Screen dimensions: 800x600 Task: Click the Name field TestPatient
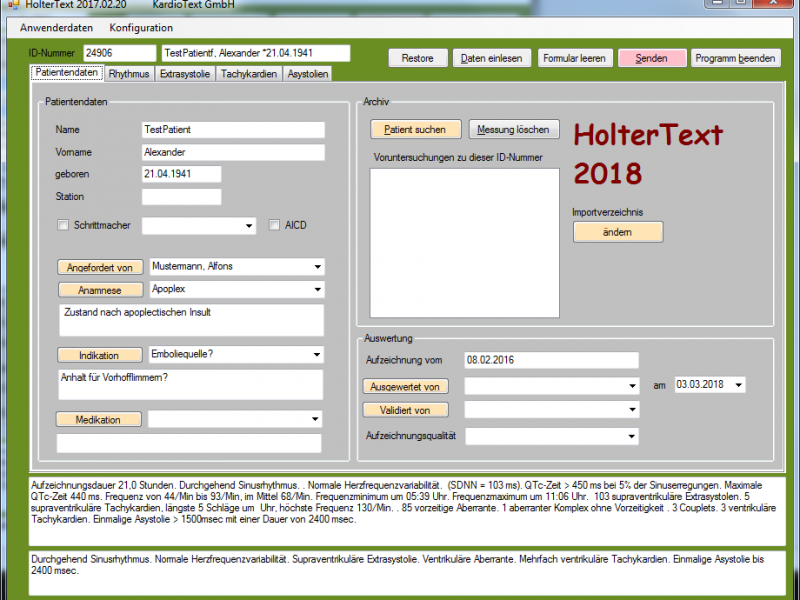point(233,130)
